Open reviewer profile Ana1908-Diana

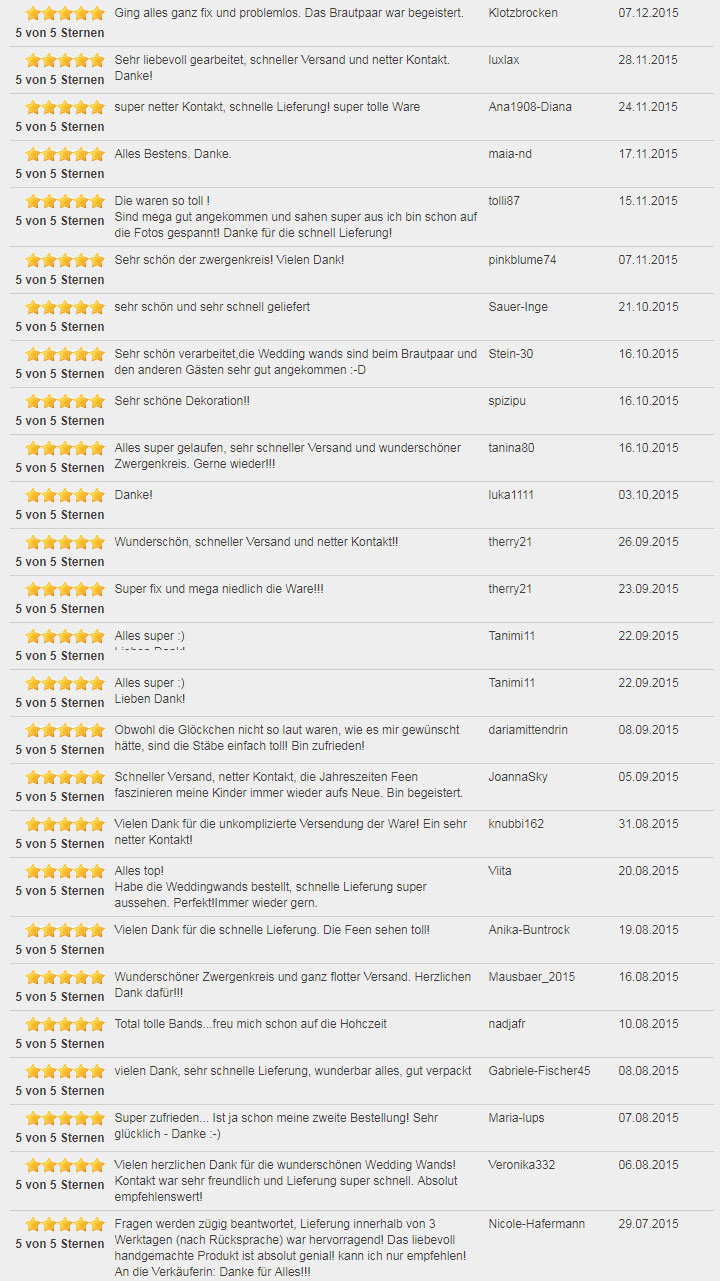(x=530, y=107)
